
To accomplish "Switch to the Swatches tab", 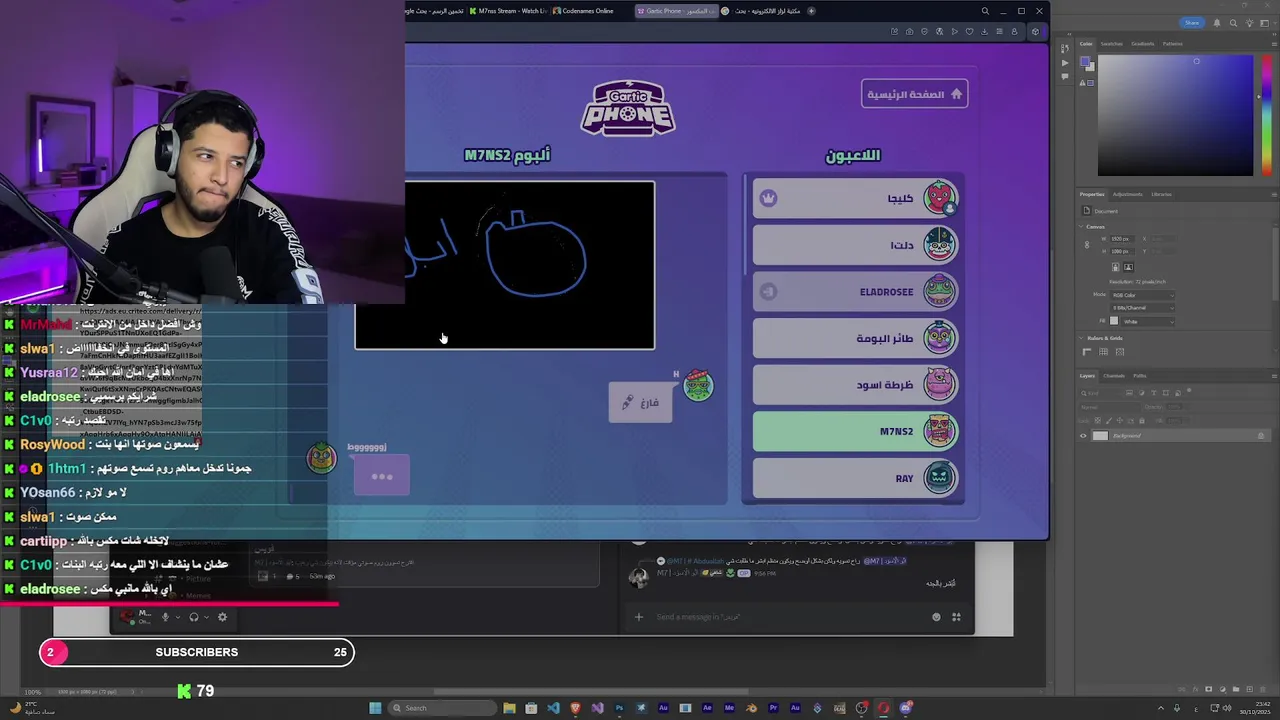I will point(1112,44).
